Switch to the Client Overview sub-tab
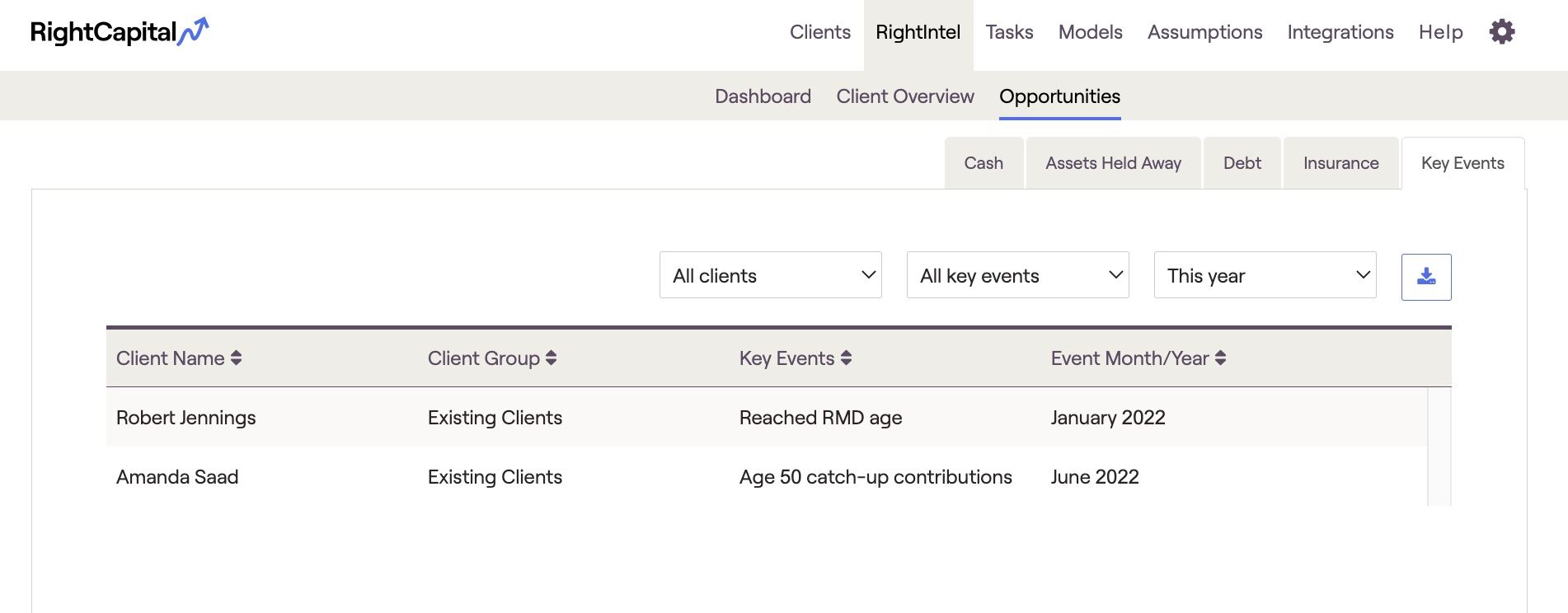This screenshot has height=613, width=1568. (x=905, y=96)
